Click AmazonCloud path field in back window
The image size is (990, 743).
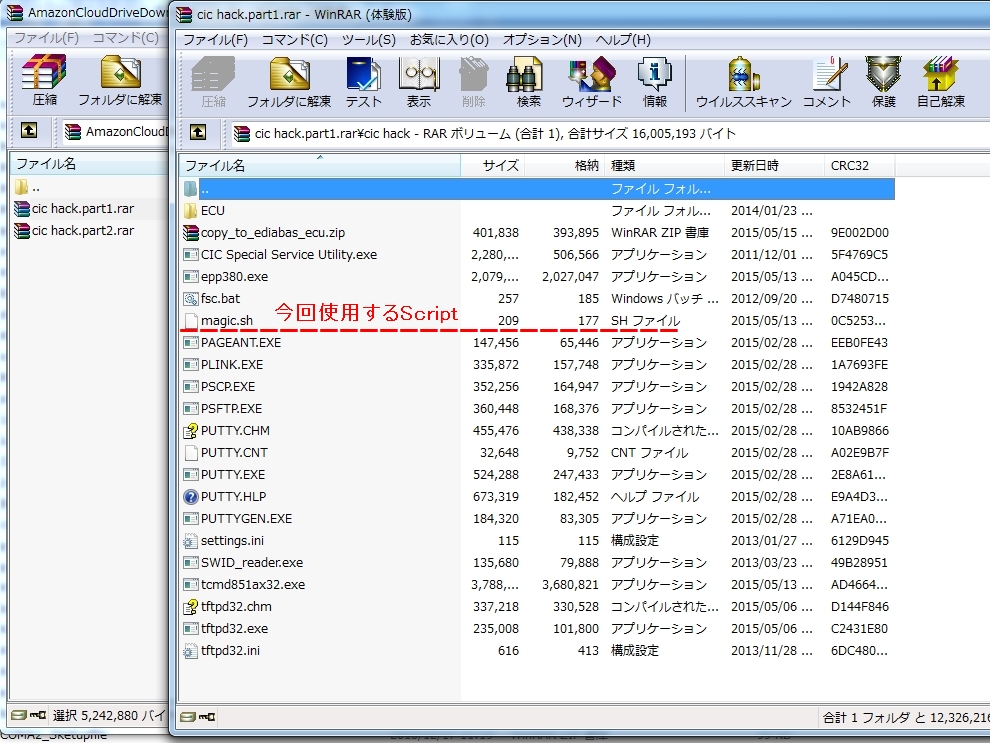pos(115,132)
